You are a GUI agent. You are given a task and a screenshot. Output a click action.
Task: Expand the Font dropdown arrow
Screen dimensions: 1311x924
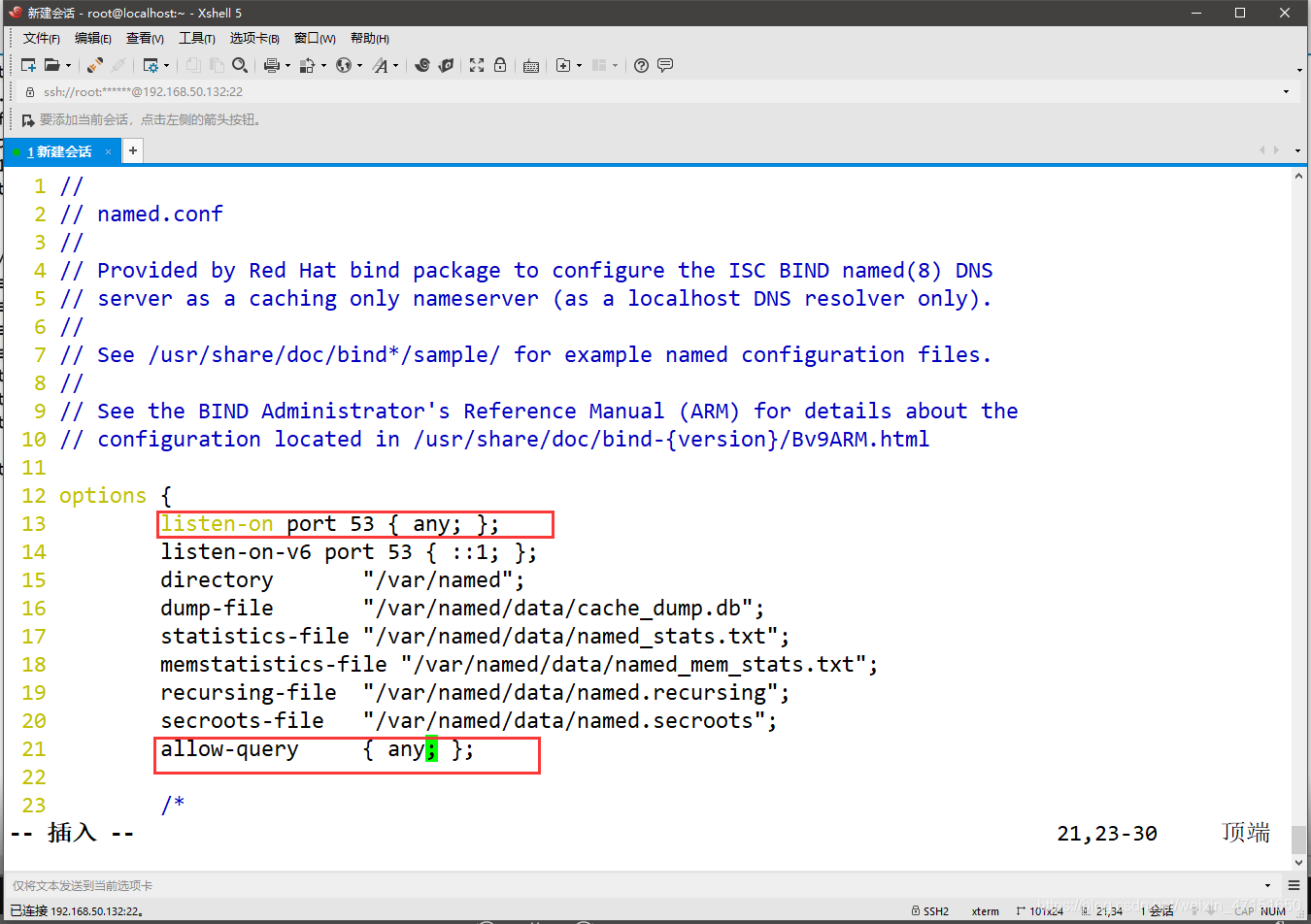pos(396,66)
